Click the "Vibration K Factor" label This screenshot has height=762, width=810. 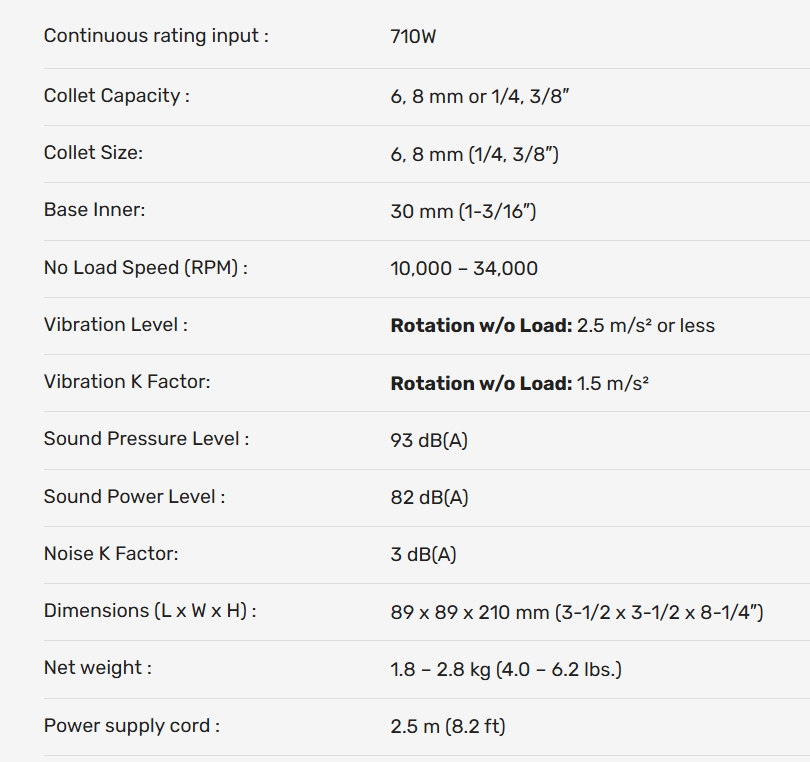(127, 382)
